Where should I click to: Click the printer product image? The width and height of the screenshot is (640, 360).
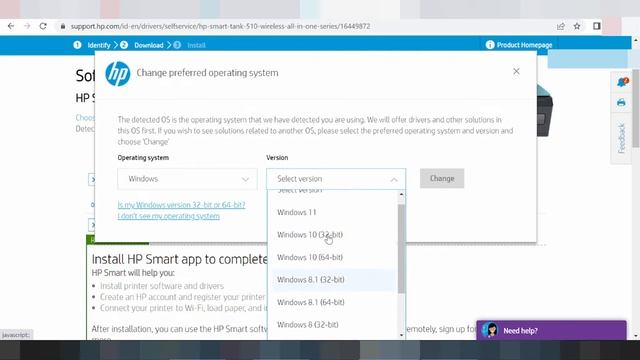(x=544, y=111)
